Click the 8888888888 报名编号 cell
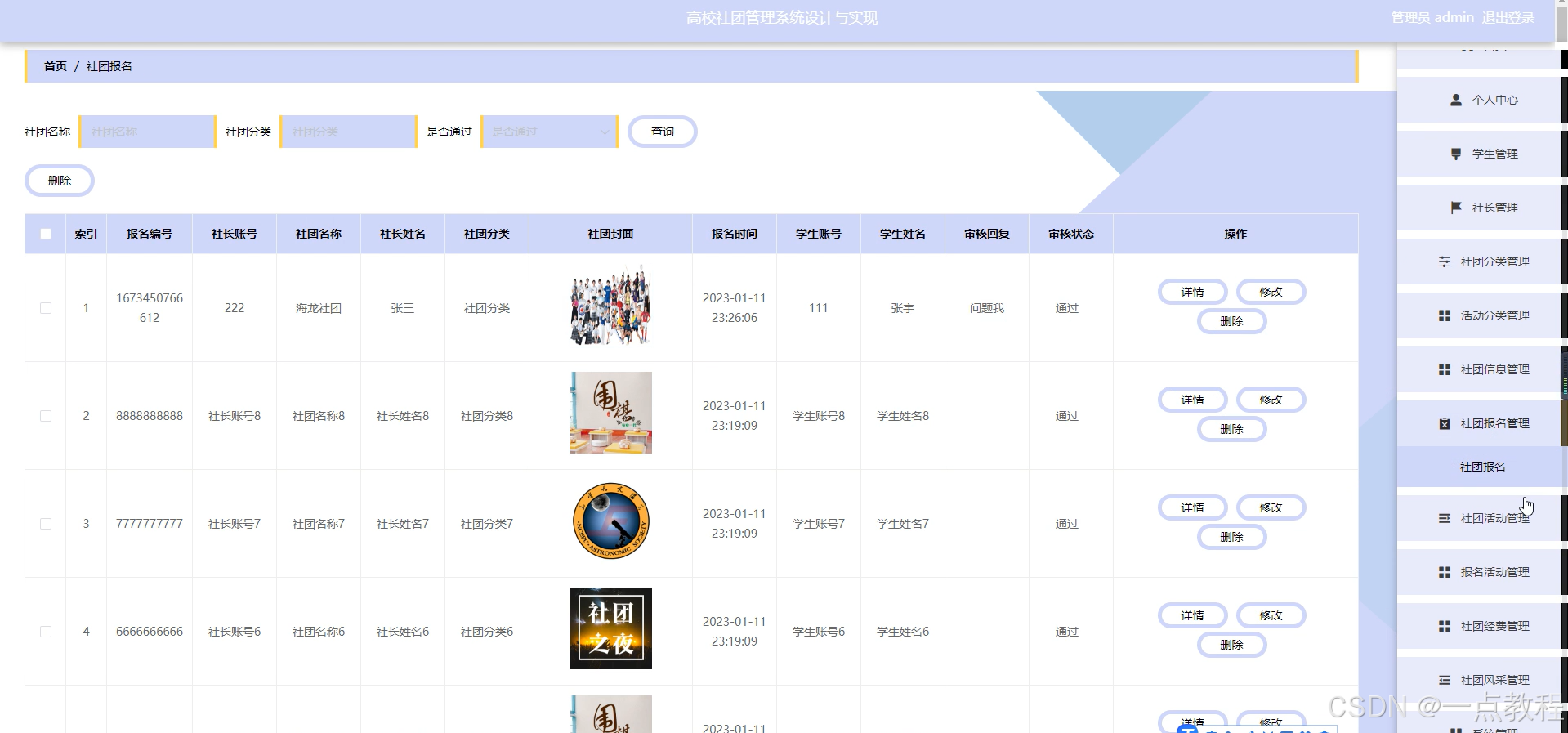Screen dimensions: 1568x733 pos(150,416)
